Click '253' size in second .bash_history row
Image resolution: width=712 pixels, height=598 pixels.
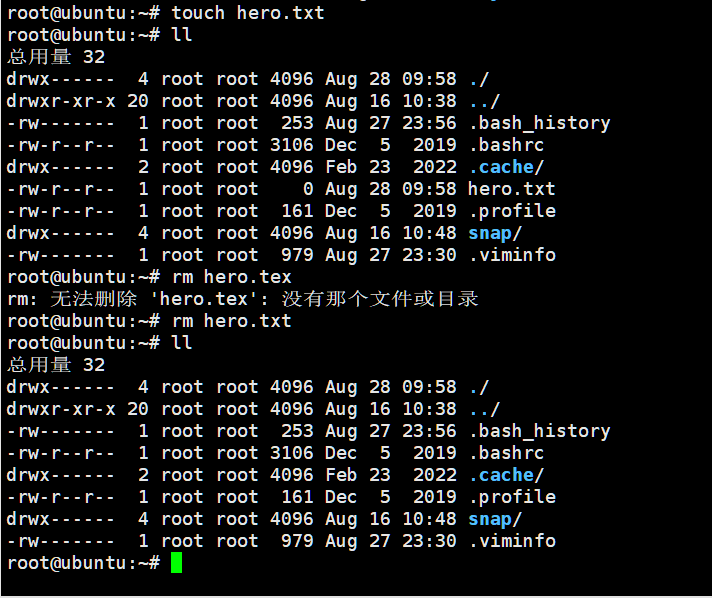pyautogui.click(x=297, y=431)
